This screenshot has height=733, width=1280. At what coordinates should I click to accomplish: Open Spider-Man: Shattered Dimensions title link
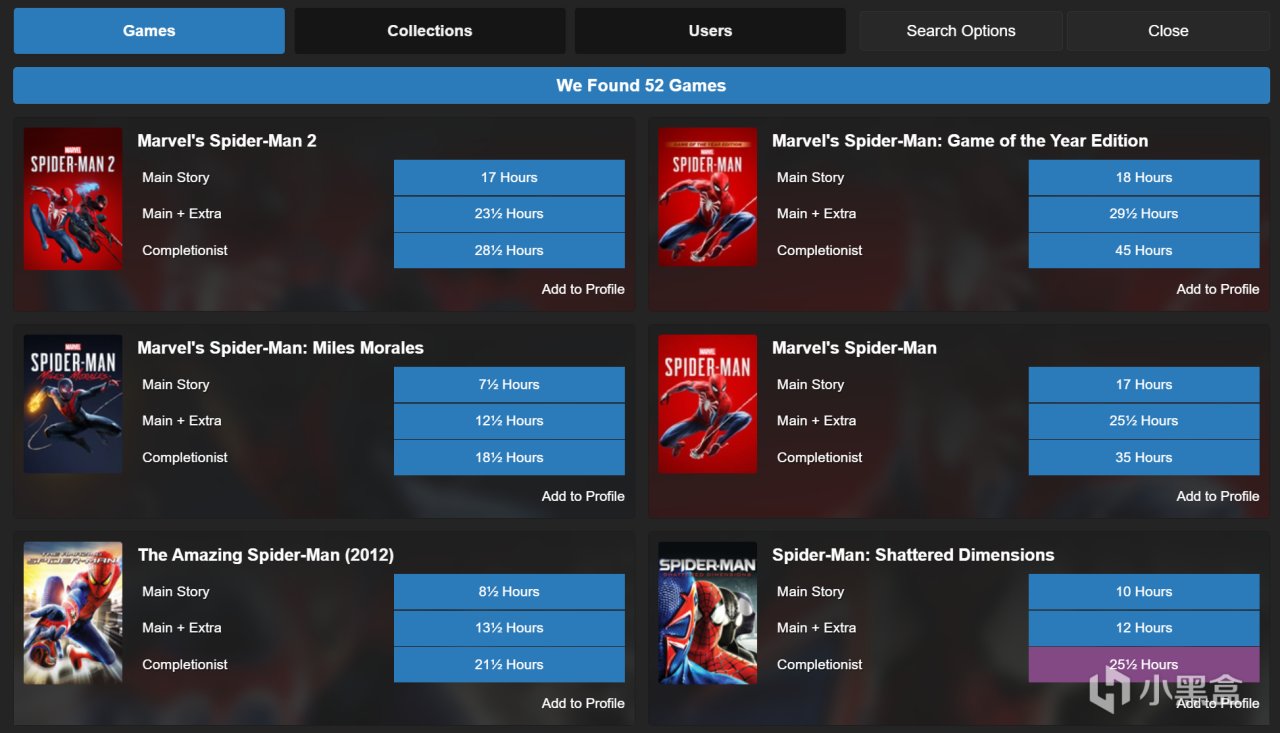point(913,555)
